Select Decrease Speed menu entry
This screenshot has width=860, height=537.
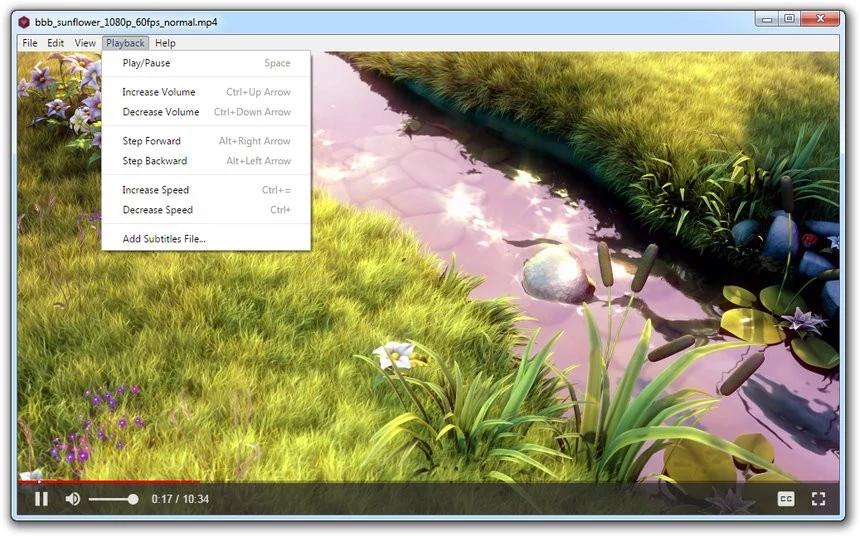coord(206,210)
